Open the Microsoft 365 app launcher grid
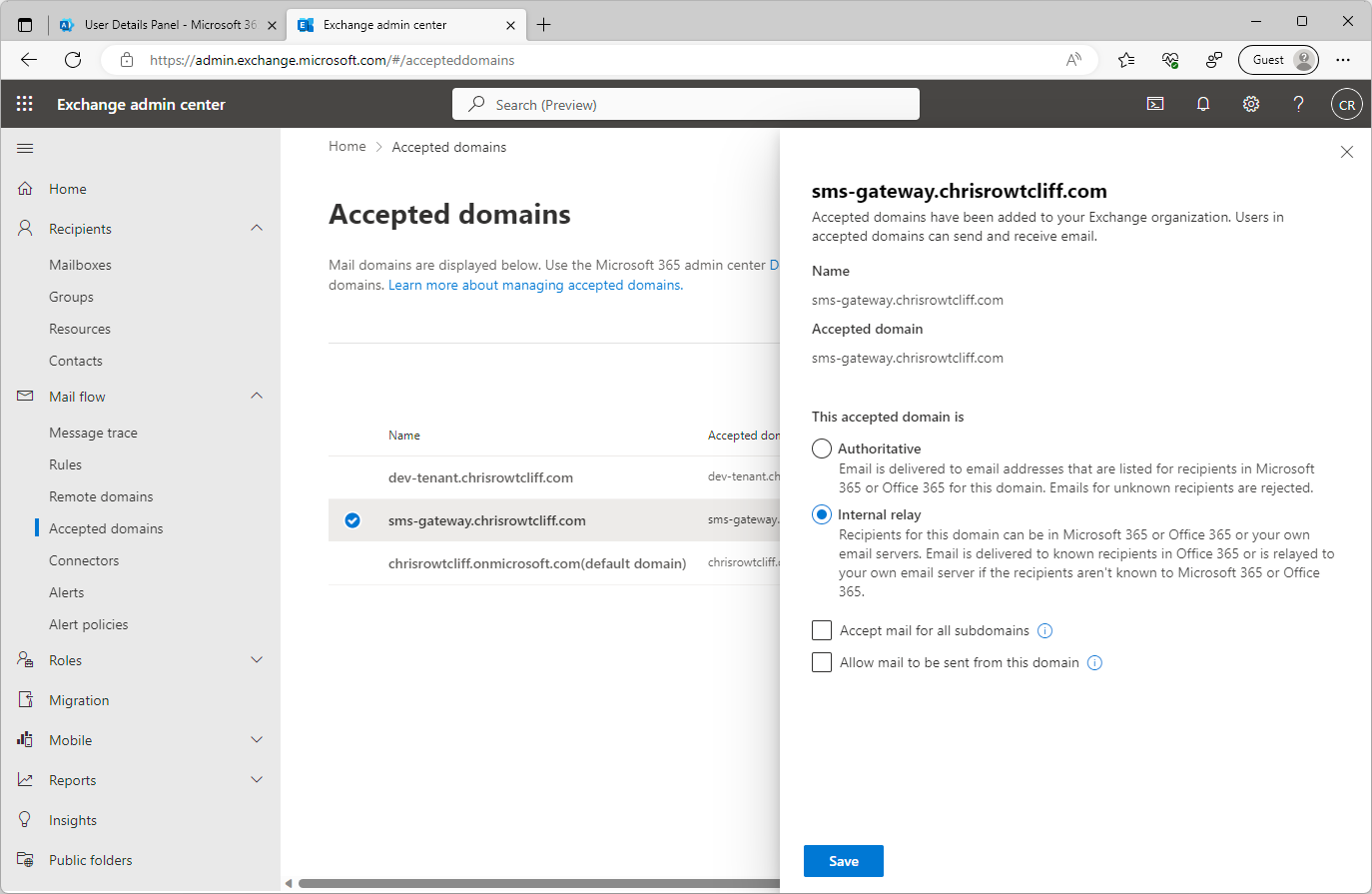 [24, 104]
